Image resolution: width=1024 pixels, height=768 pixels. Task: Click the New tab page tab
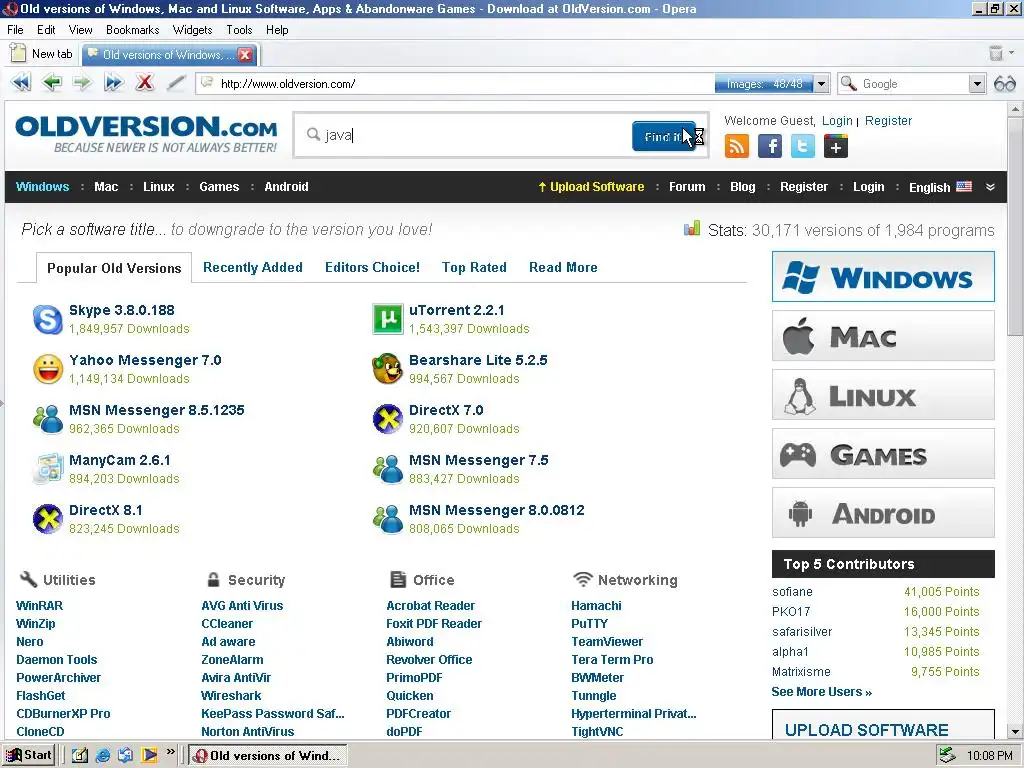click(x=42, y=54)
